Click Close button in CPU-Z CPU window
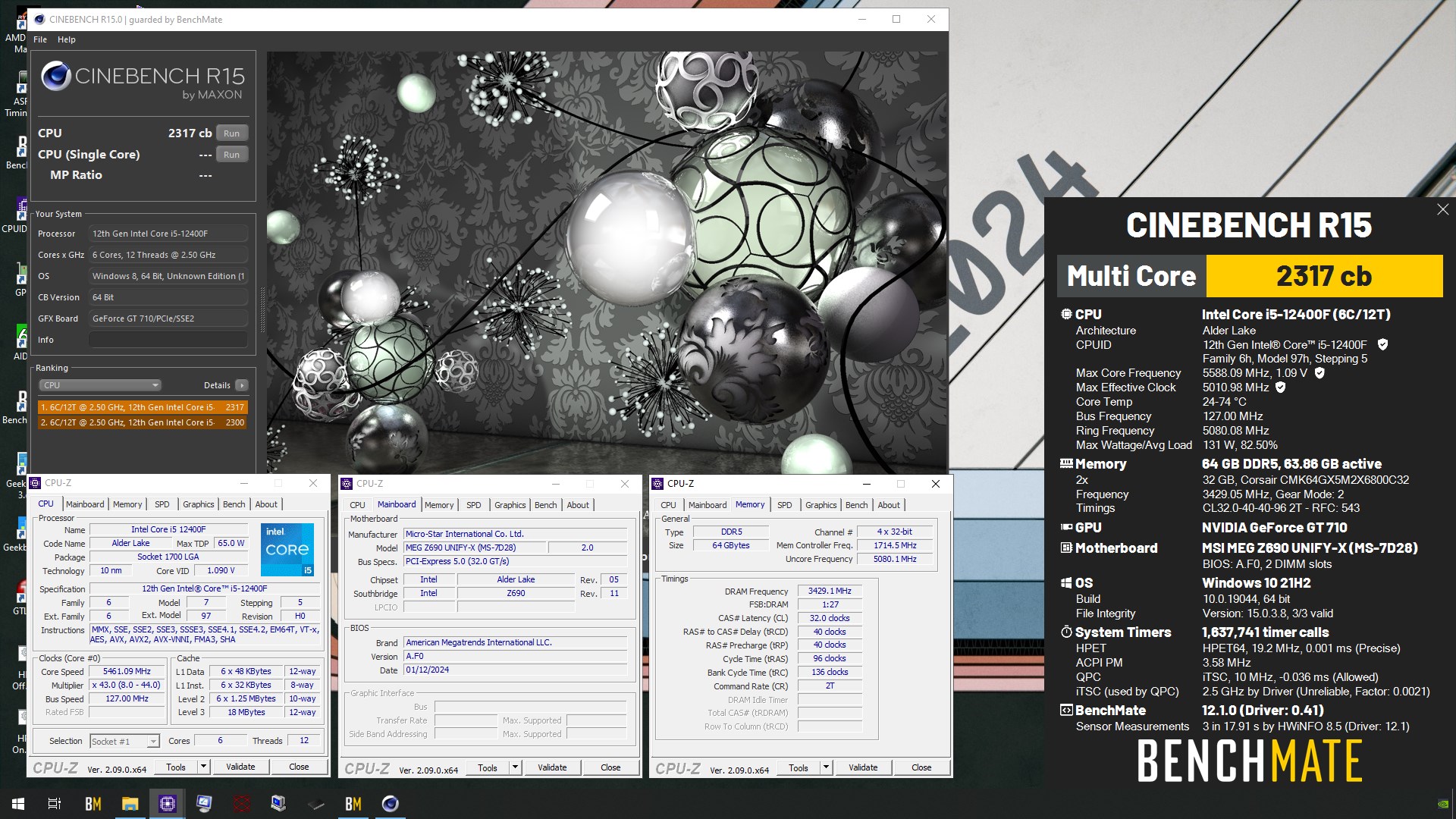The width and height of the screenshot is (1456, 819). [x=299, y=767]
